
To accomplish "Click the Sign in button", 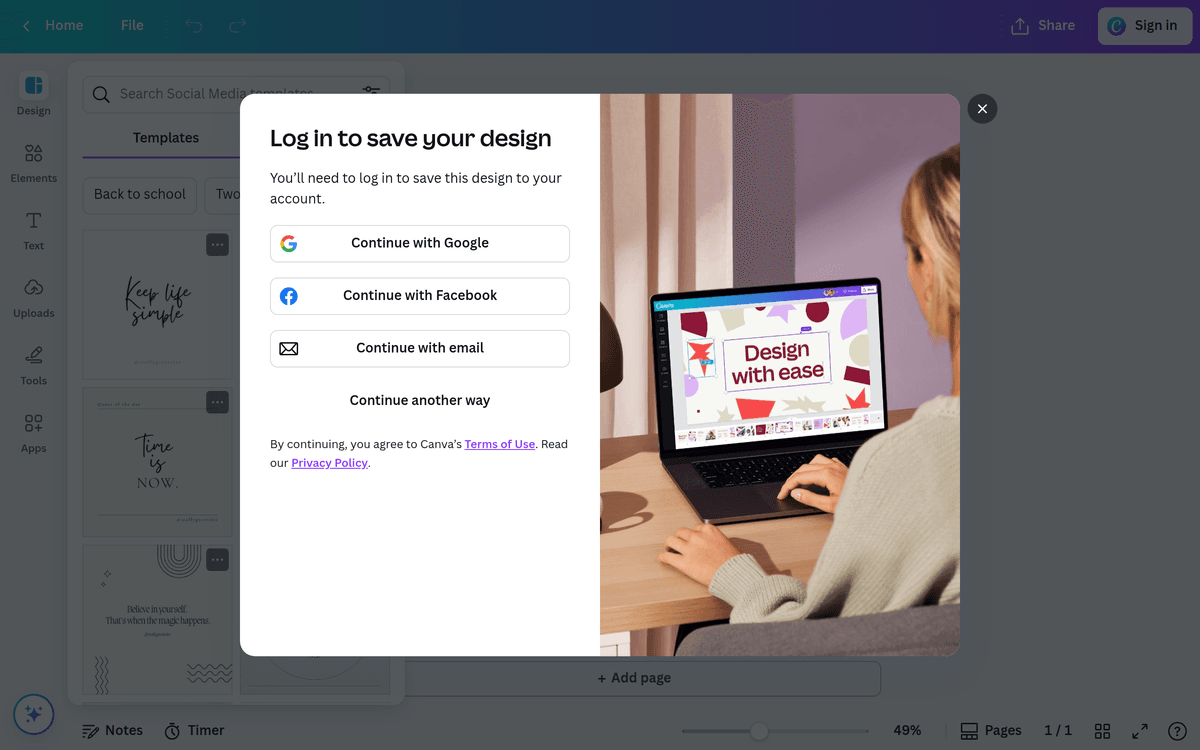I will pyautogui.click(x=1145, y=26).
